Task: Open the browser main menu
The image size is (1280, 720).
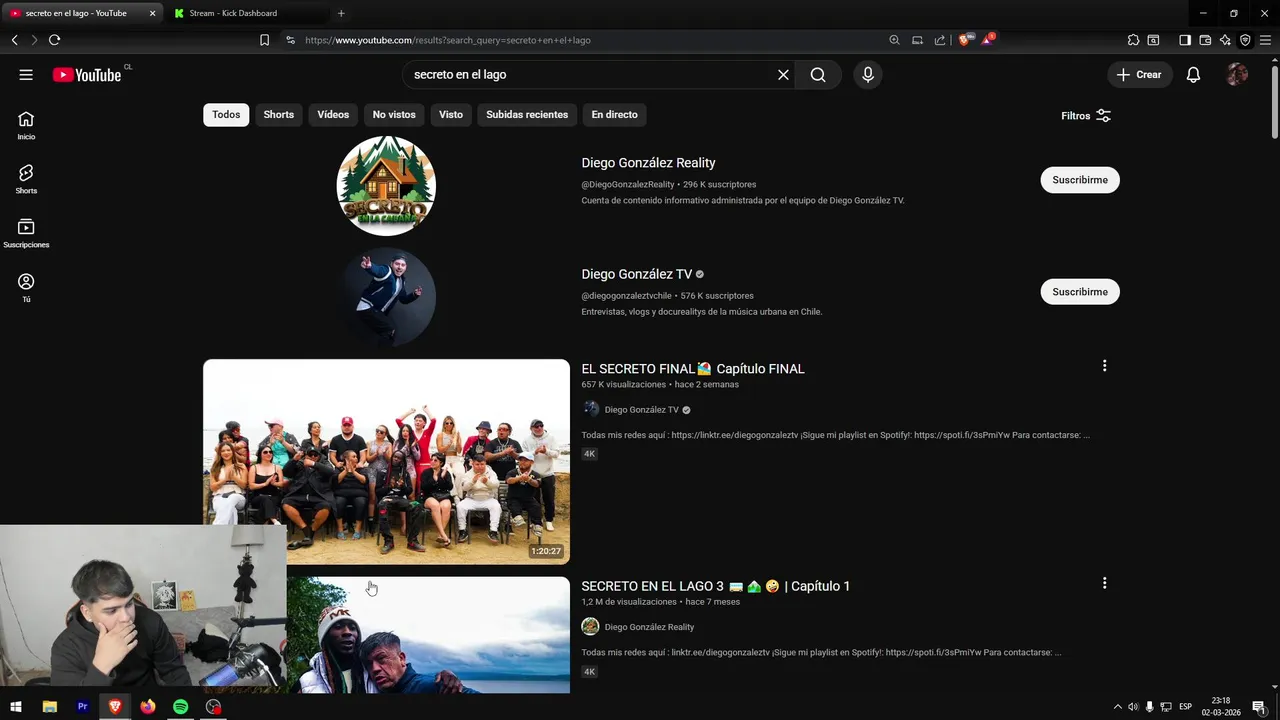Action: point(1265,40)
